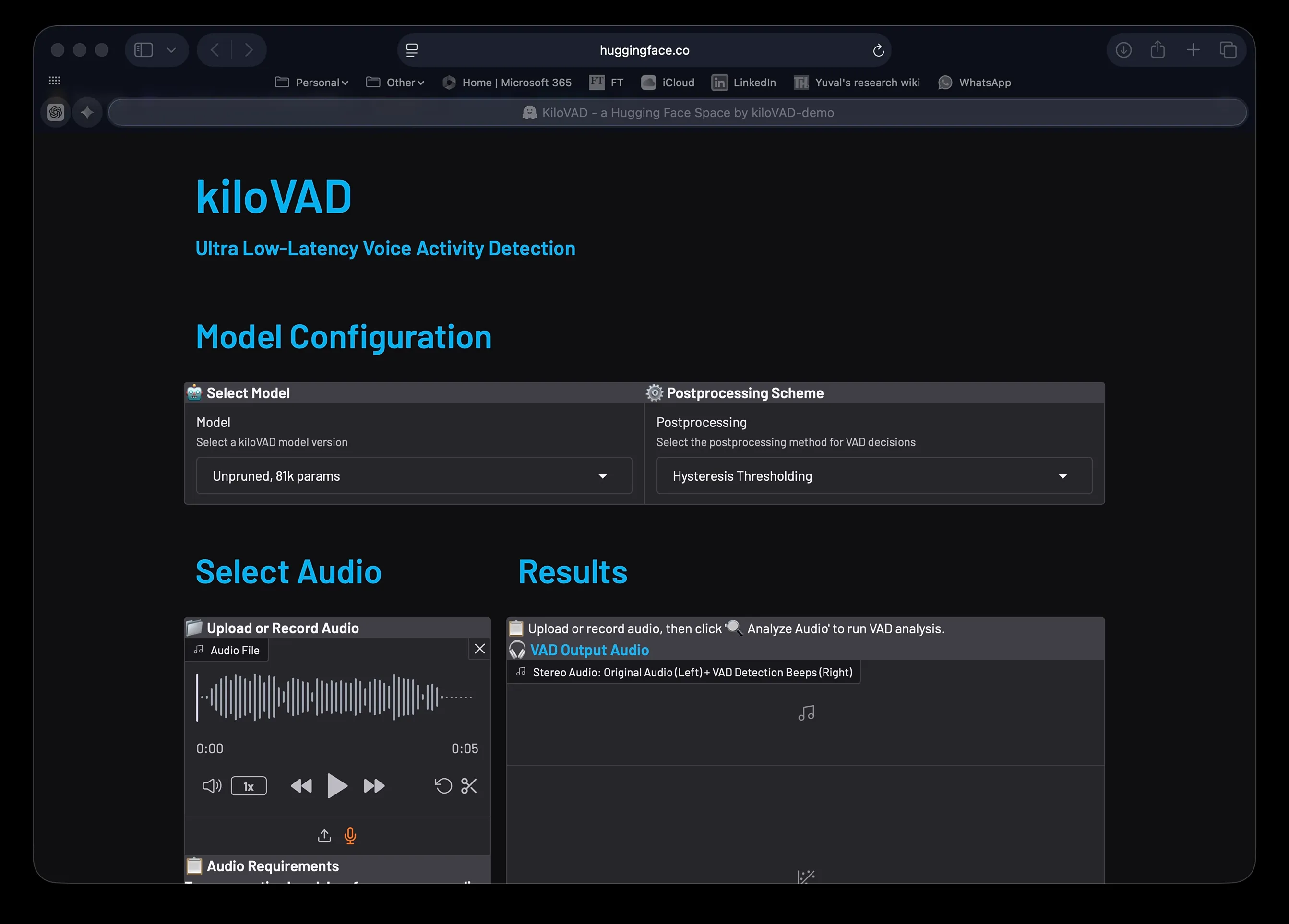
Task: Expand the Other bookmarks folder
Action: (395, 83)
